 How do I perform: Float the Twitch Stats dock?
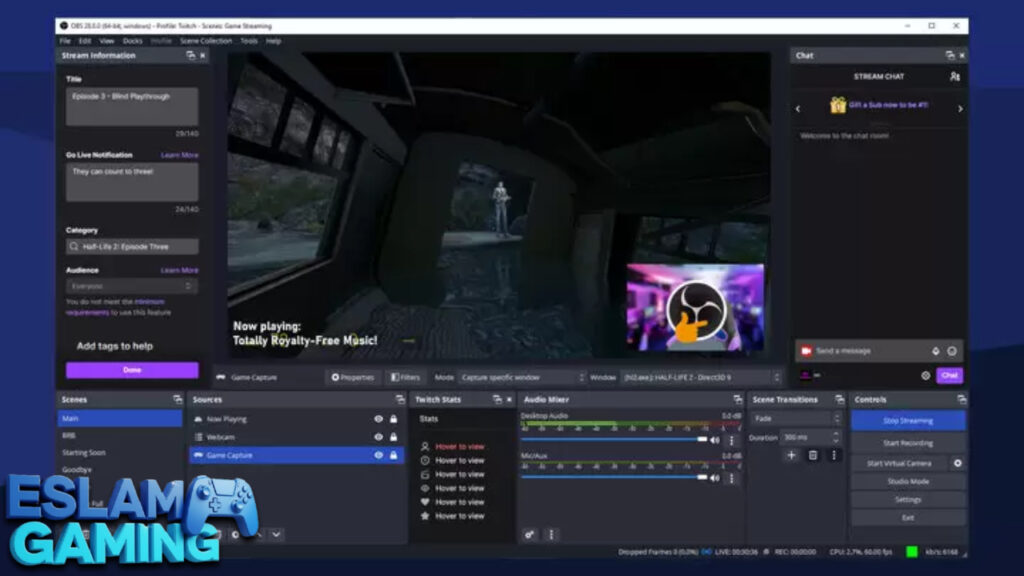point(498,399)
